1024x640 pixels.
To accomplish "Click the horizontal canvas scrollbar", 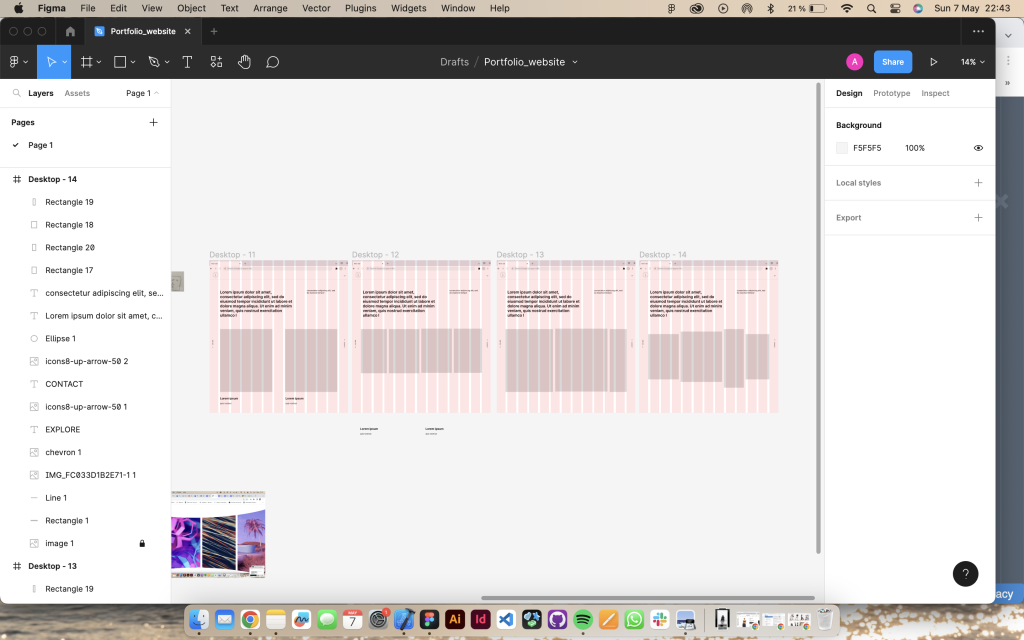I will coord(648,598).
